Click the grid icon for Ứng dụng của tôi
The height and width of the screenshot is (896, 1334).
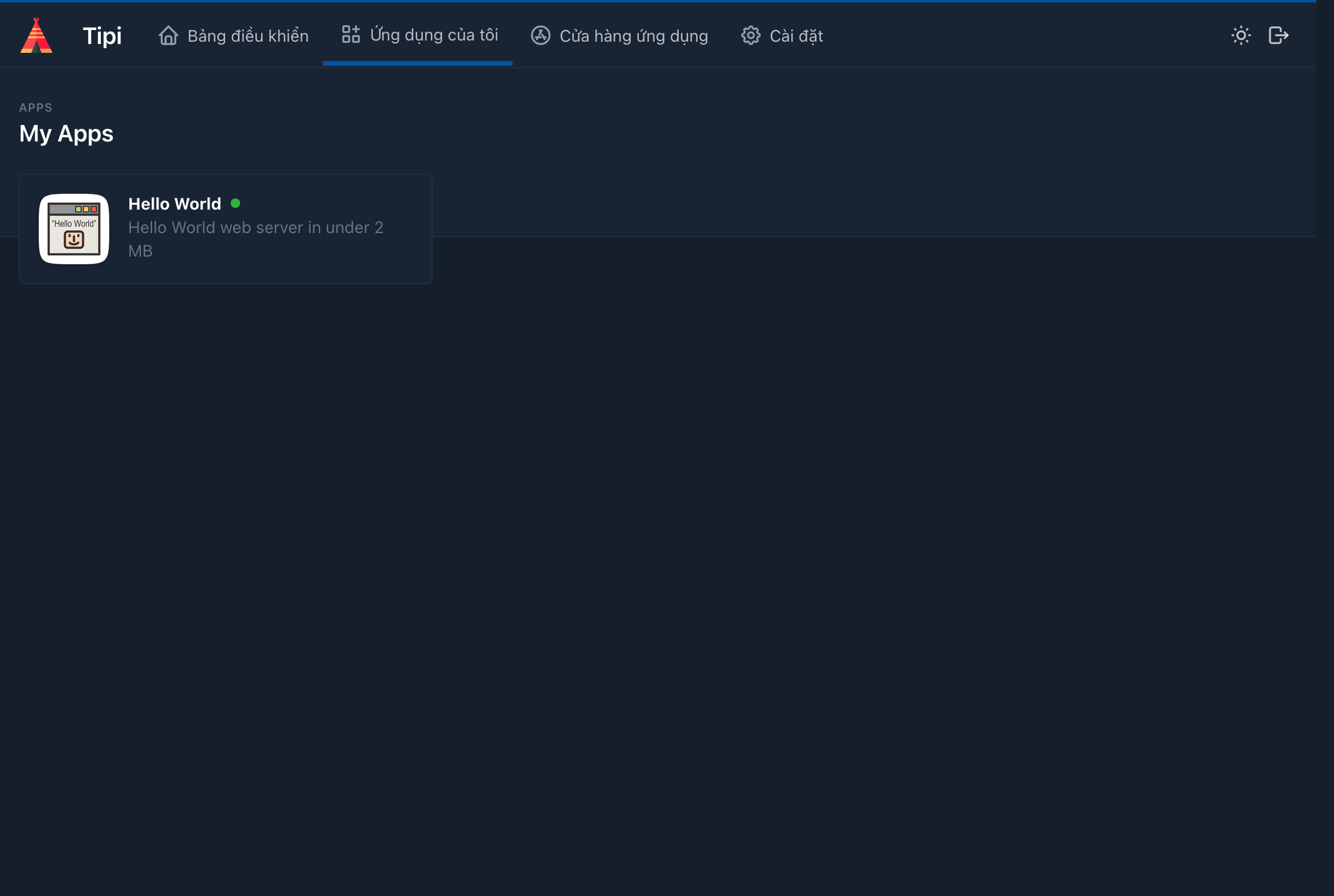click(x=351, y=35)
